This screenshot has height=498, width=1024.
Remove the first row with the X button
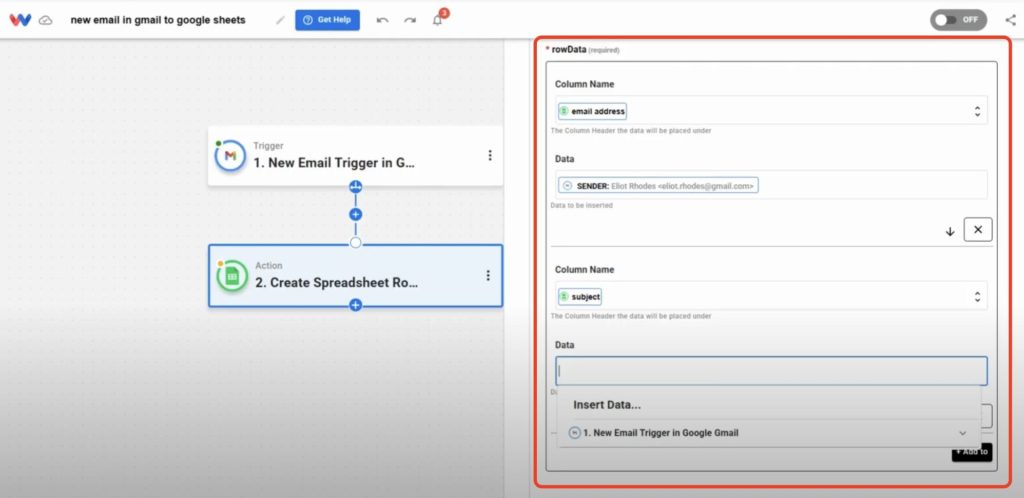pos(978,230)
